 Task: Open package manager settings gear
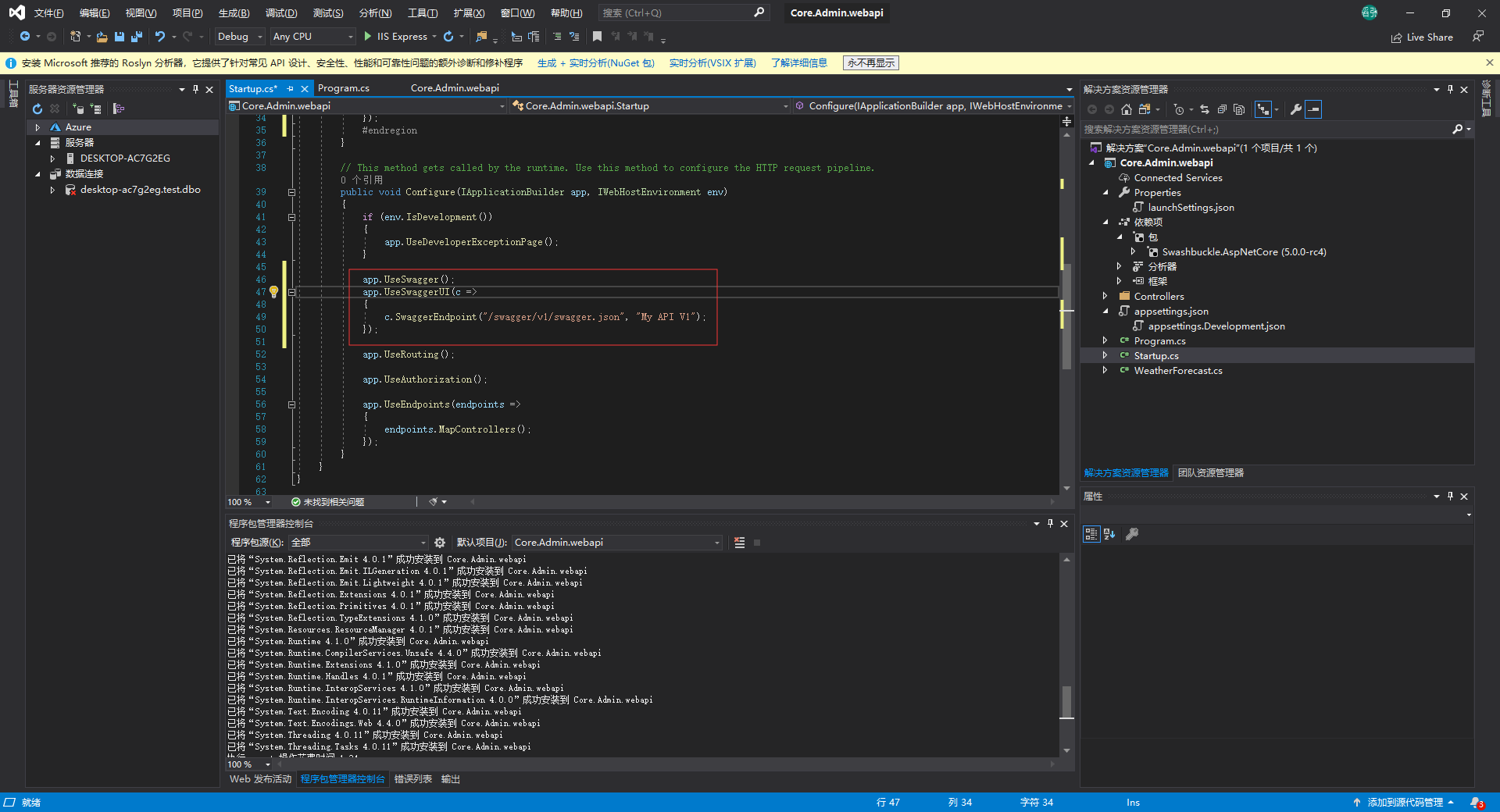pos(440,543)
